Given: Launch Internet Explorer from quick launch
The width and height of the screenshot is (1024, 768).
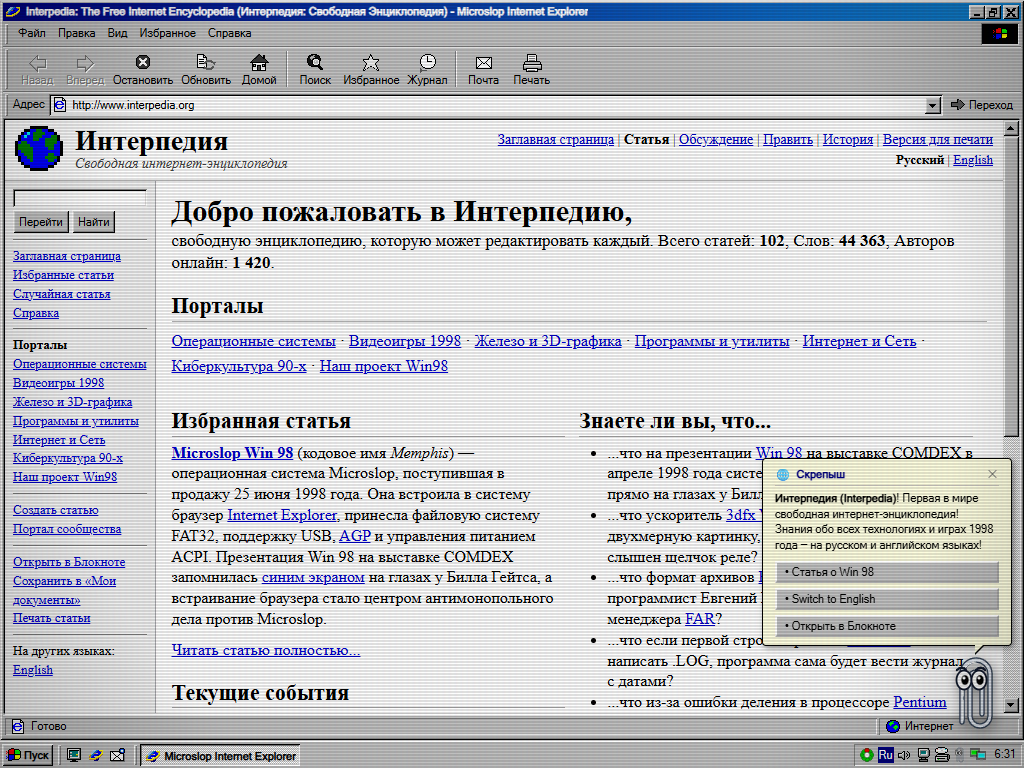Looking at the screenshot, I should [96, 756].
